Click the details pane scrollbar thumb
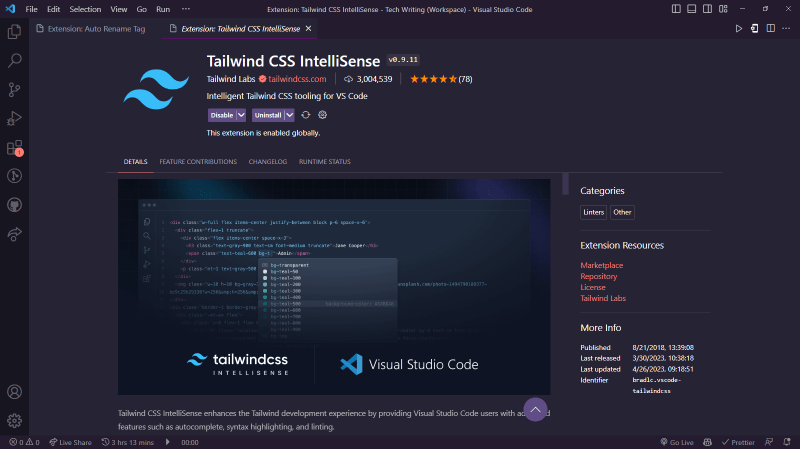This screenshot has height=449, width=800. click(x=565, y=184)
